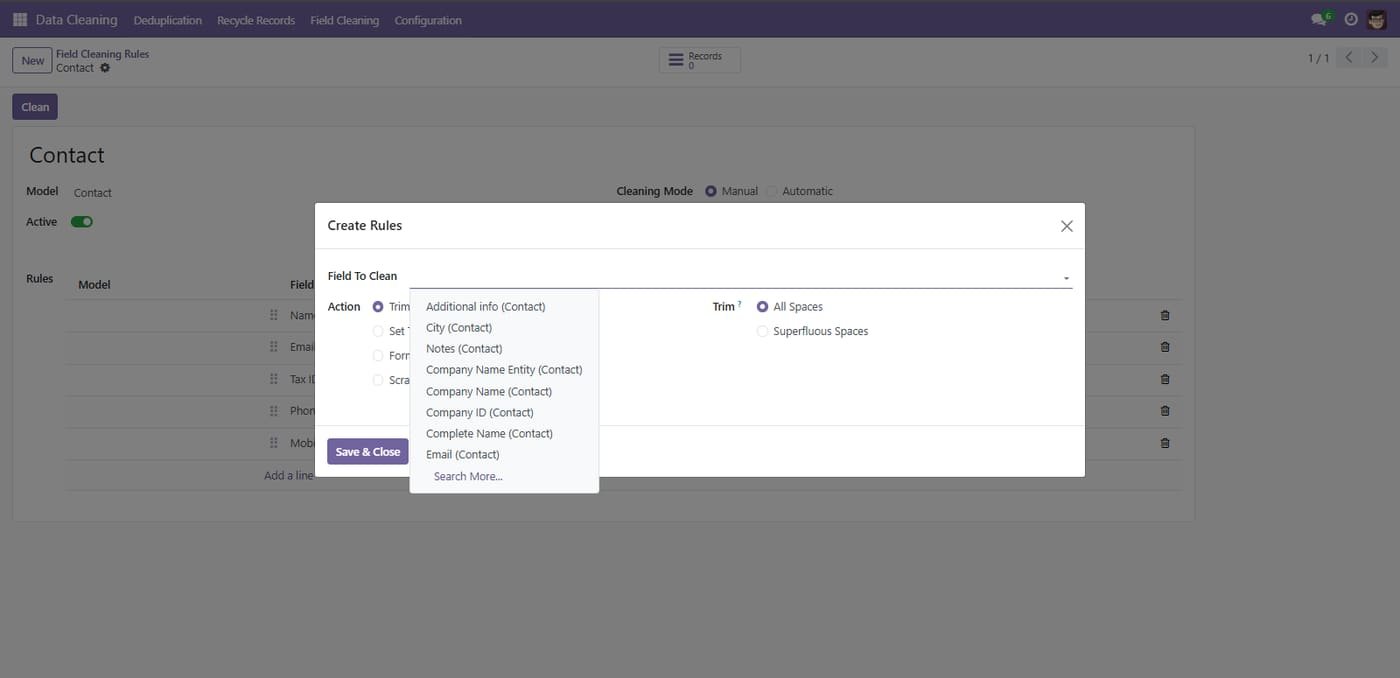Open the conversations chat icon
Image resolution: width=1400 pixels, height=678 pixels.
[x=1321, y=19]
